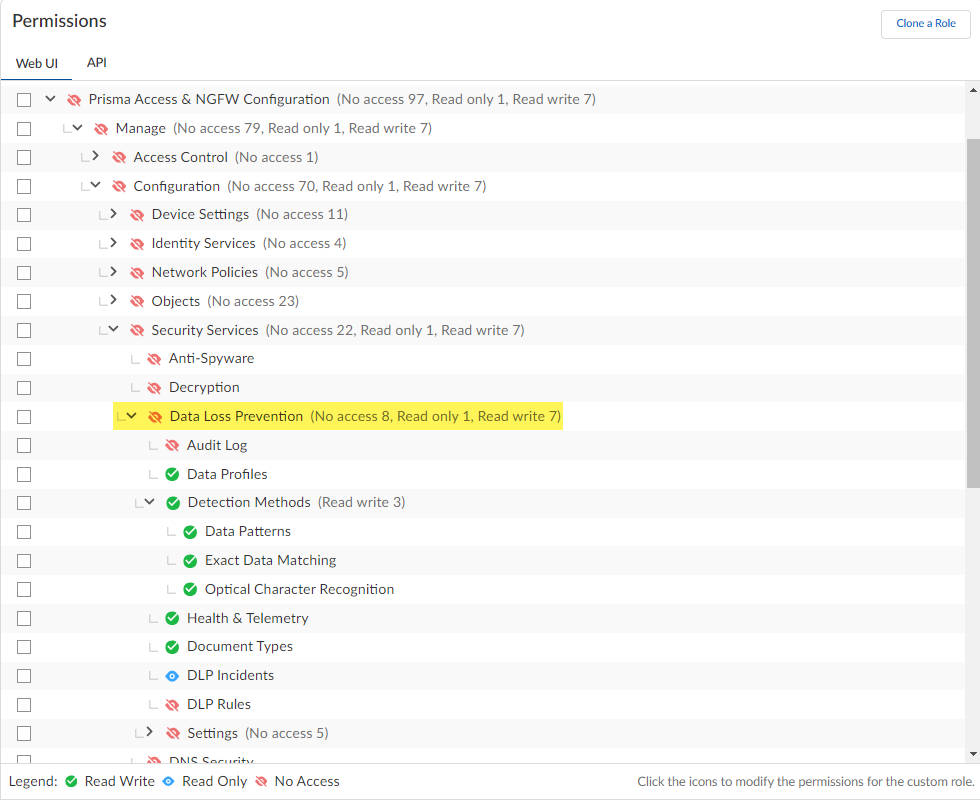Click the vertical scrollbar thumb
The height and width of the screenshot is (800, 980).
(973, 312)
